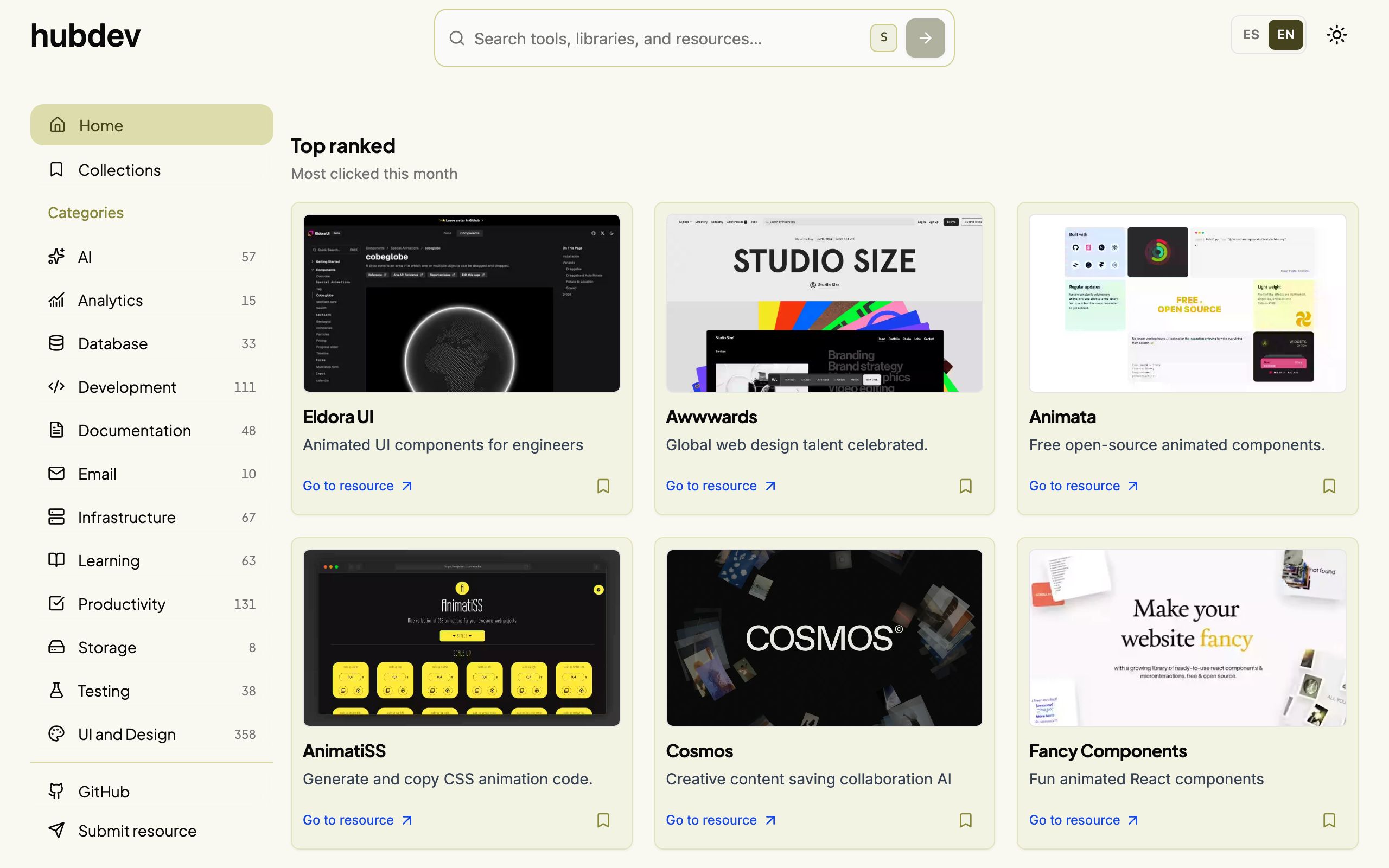
Task: Bookmark the Eldora UI card
Action: pyautogui.click(x=603, y=486)
